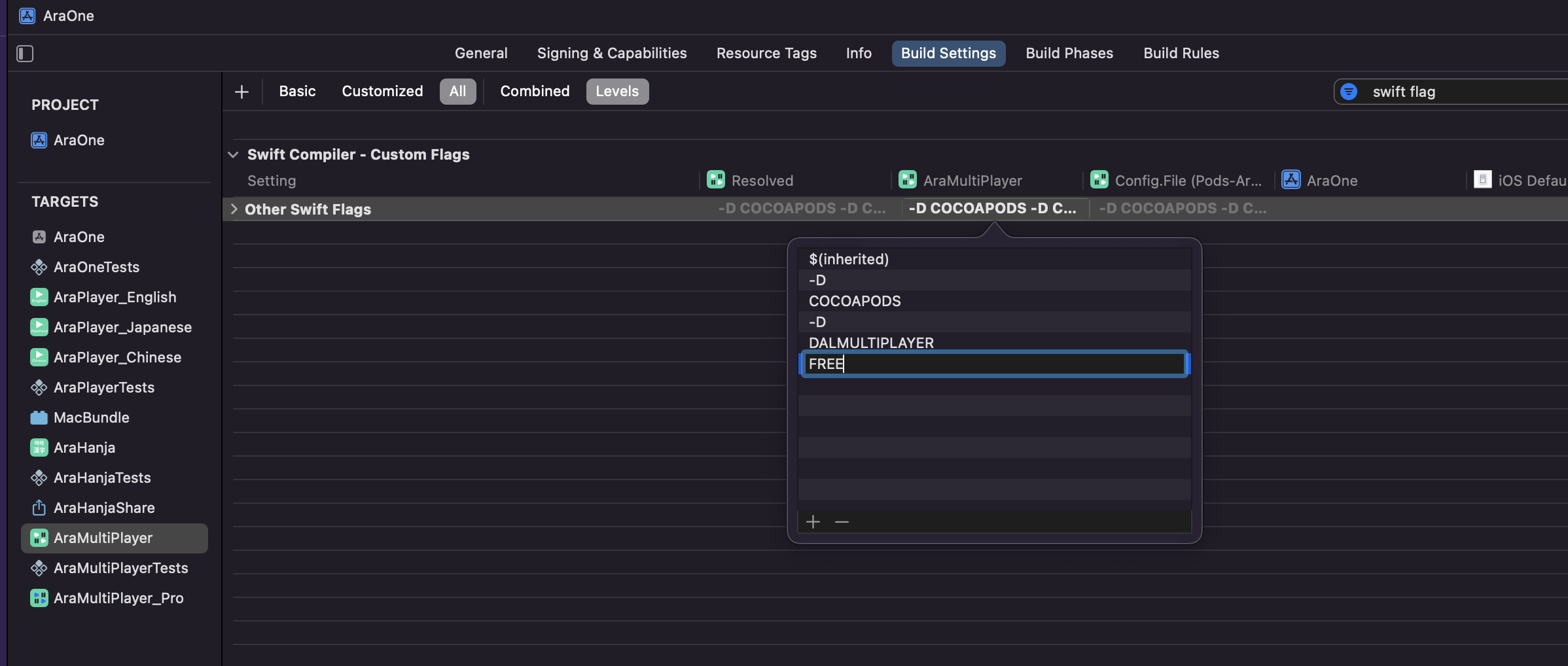Screen dimensions: 1568x666
Task: Click inside the FREE text field
Action: (x=994, y=364)
